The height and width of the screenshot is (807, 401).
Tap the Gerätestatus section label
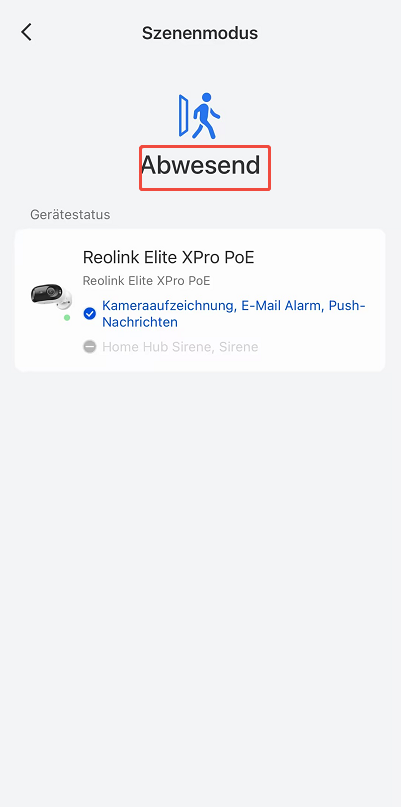(x=70, y=215)
